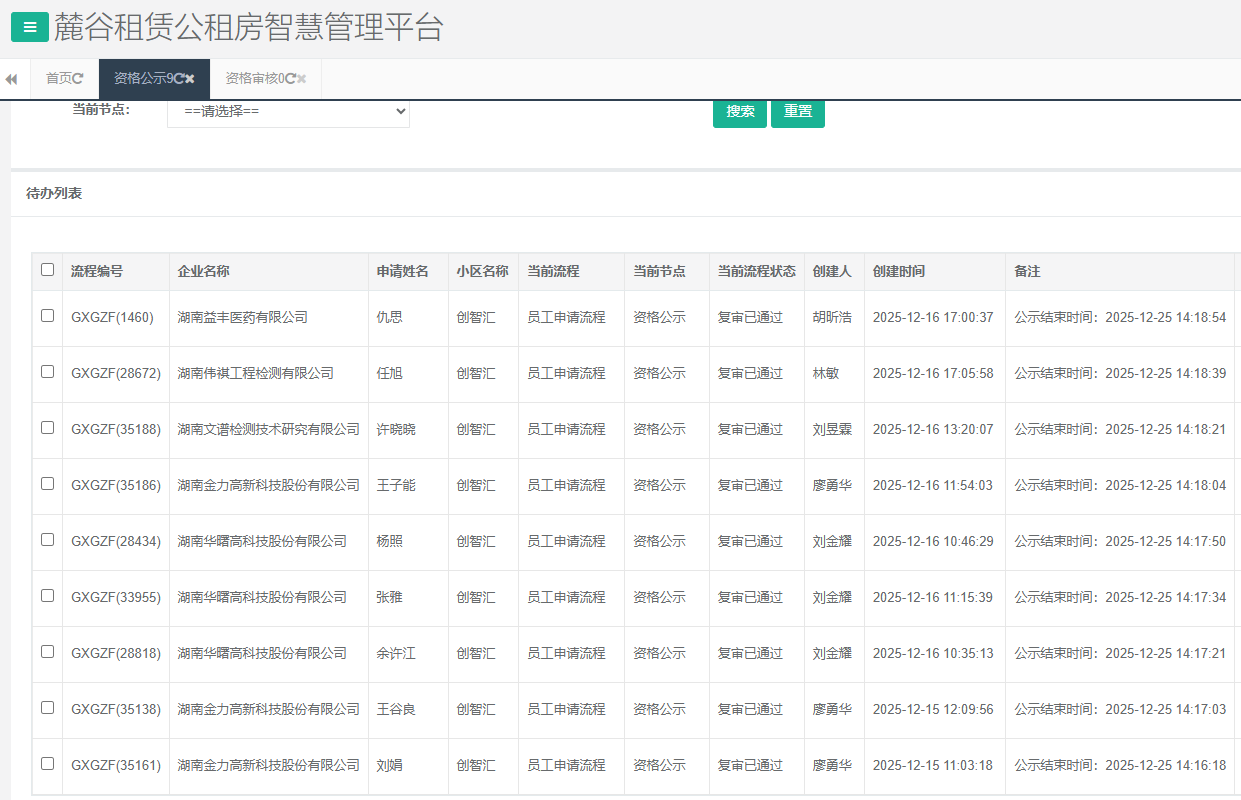Screen dimensions: 1241x800
Task: Check the row for GXGZF(1460)
Action: [47, 316]
